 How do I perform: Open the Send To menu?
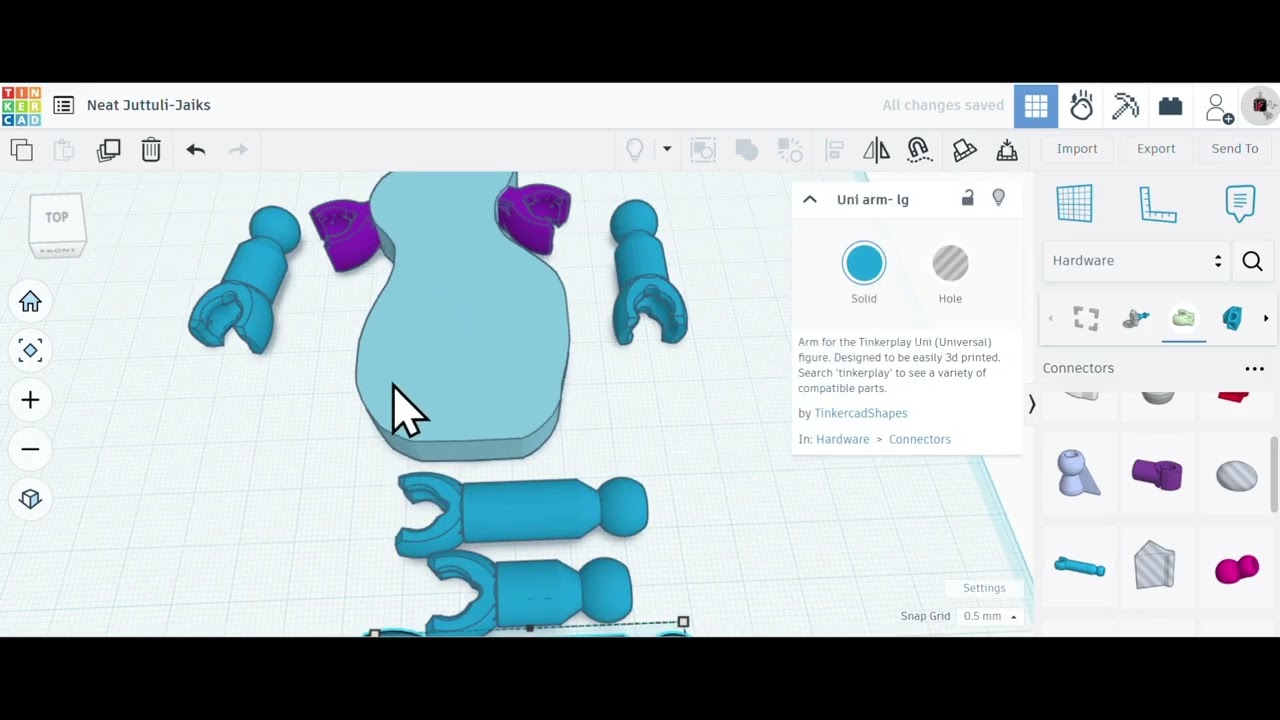[1235, 149]
